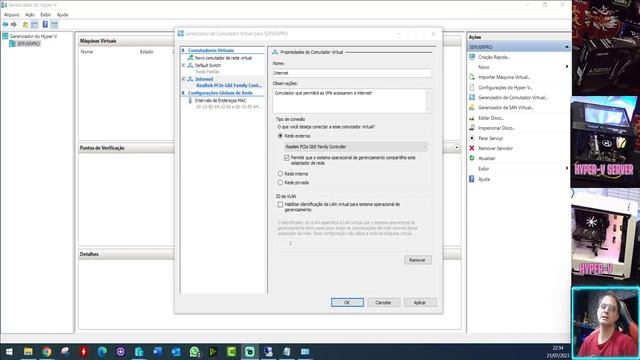Image resolution: width=640 pixels, height=360 pixels.
Task: Select the Rede externa radio button
Action: click(280, 136)
